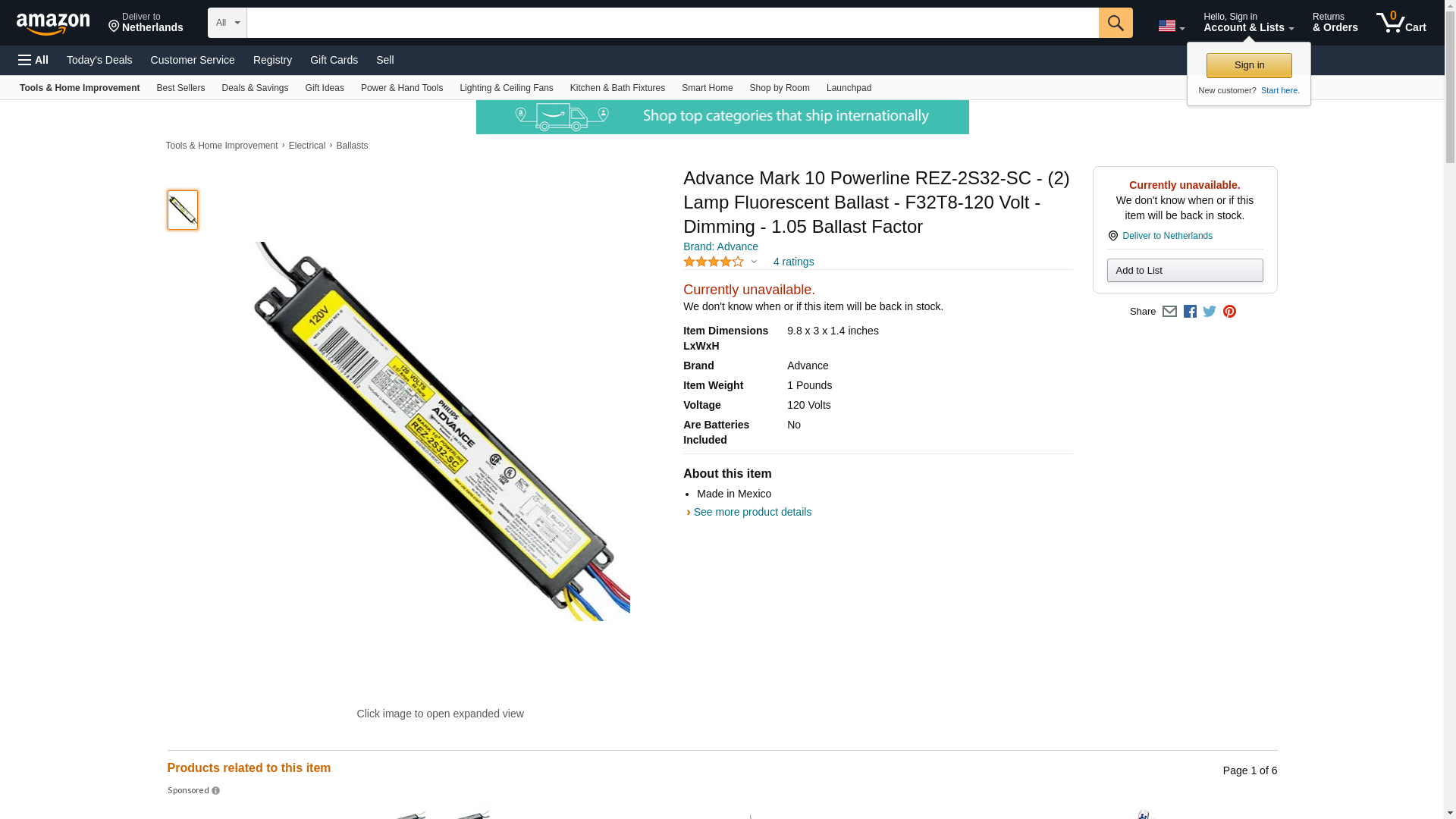Open the language flag selector
The width and height of the screenshot is (1456, 819).
pyautogui.click(x=1171, y=26)
